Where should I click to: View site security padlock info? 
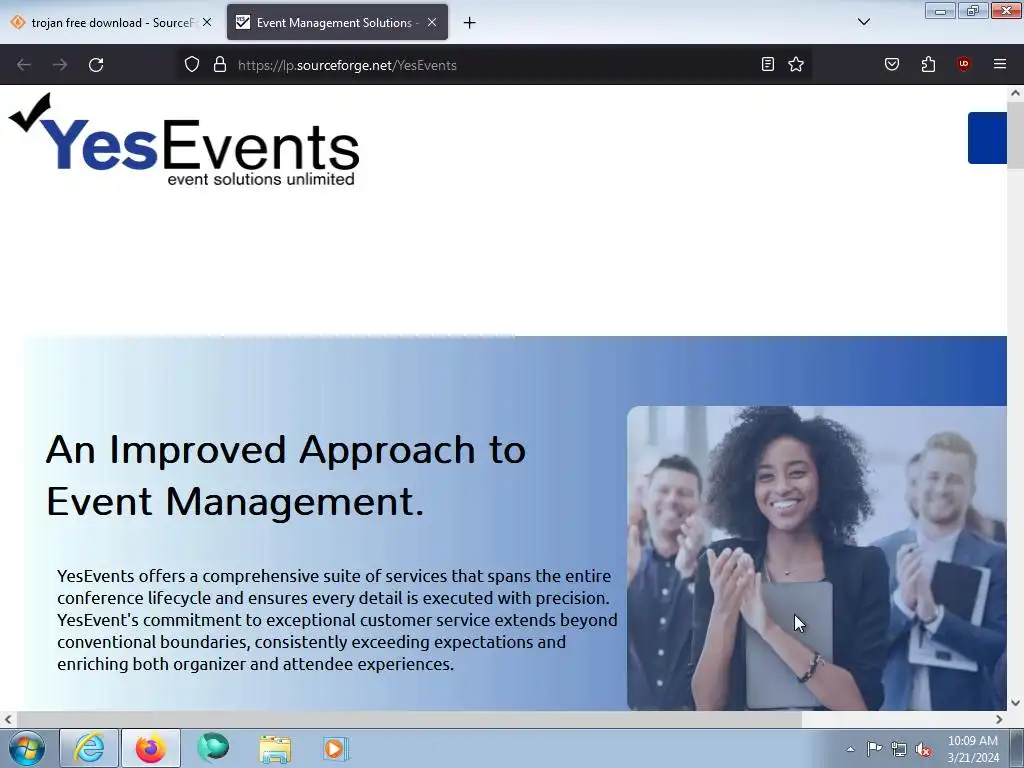220,65
